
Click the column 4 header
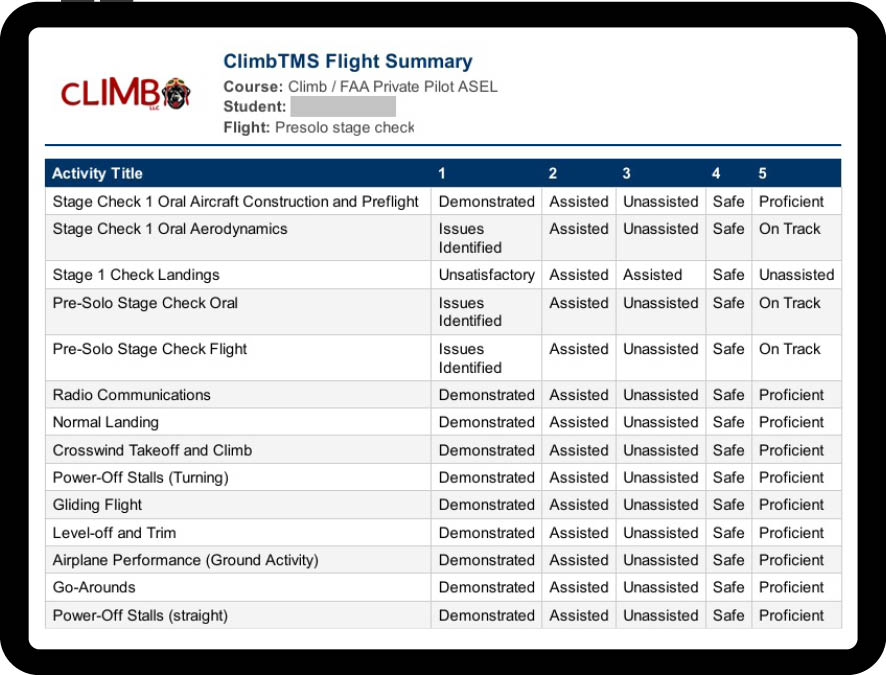point(716,173)
